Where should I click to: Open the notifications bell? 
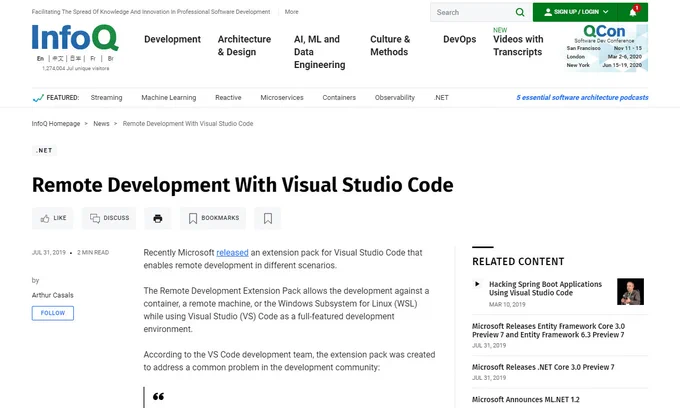pyautogui.click(x=633, y=12)
